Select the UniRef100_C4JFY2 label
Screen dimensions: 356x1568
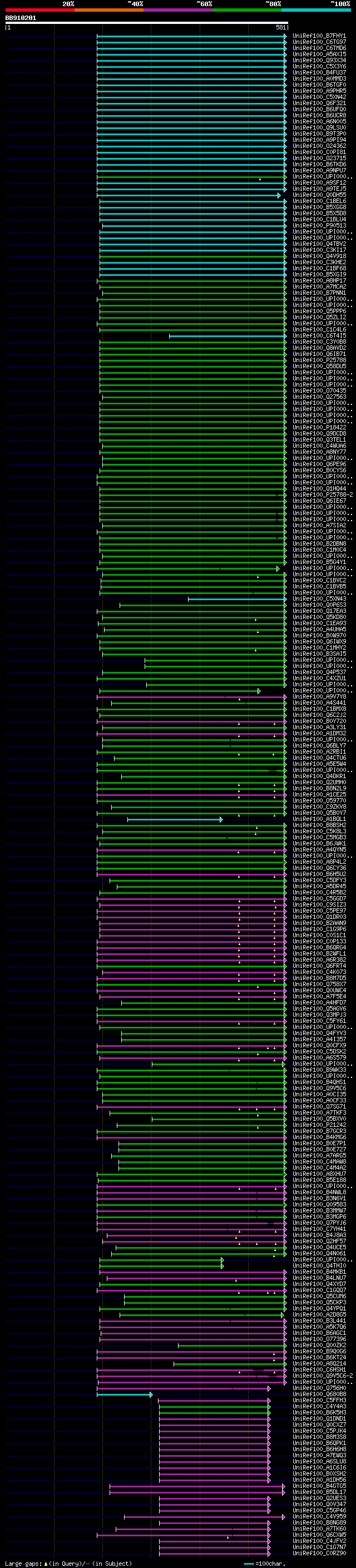319,1541
